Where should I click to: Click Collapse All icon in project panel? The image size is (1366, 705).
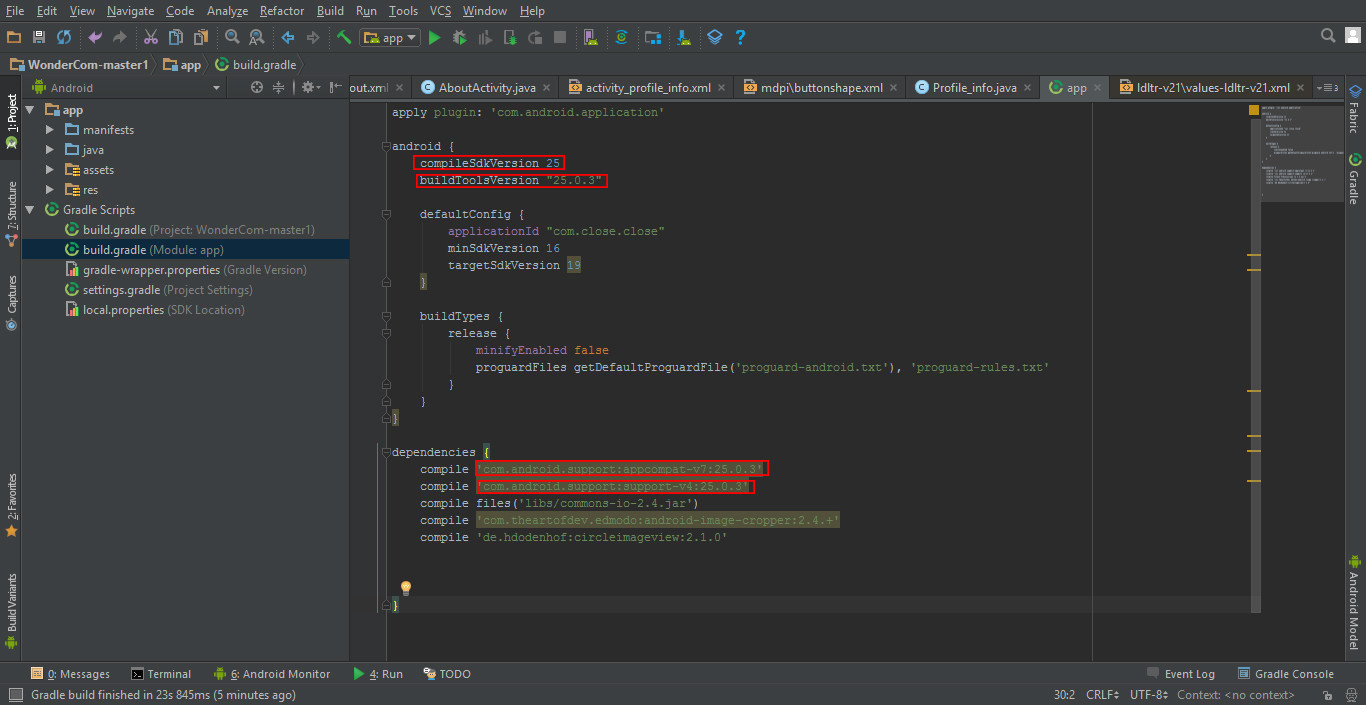pos(279,88)
